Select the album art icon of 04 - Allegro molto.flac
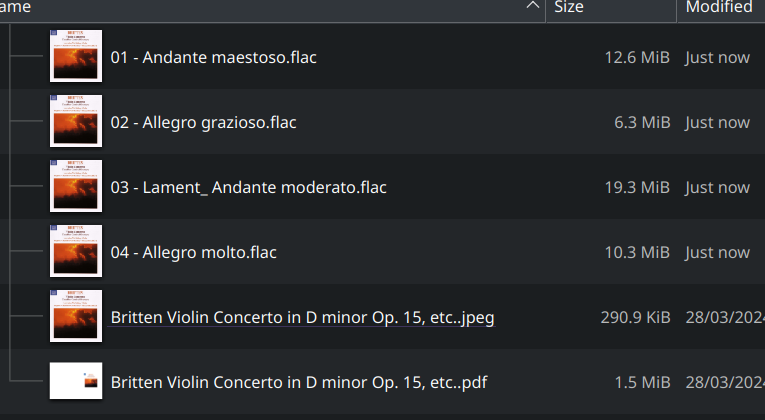Screen dimensions: 765x420 tap(76, 252)
